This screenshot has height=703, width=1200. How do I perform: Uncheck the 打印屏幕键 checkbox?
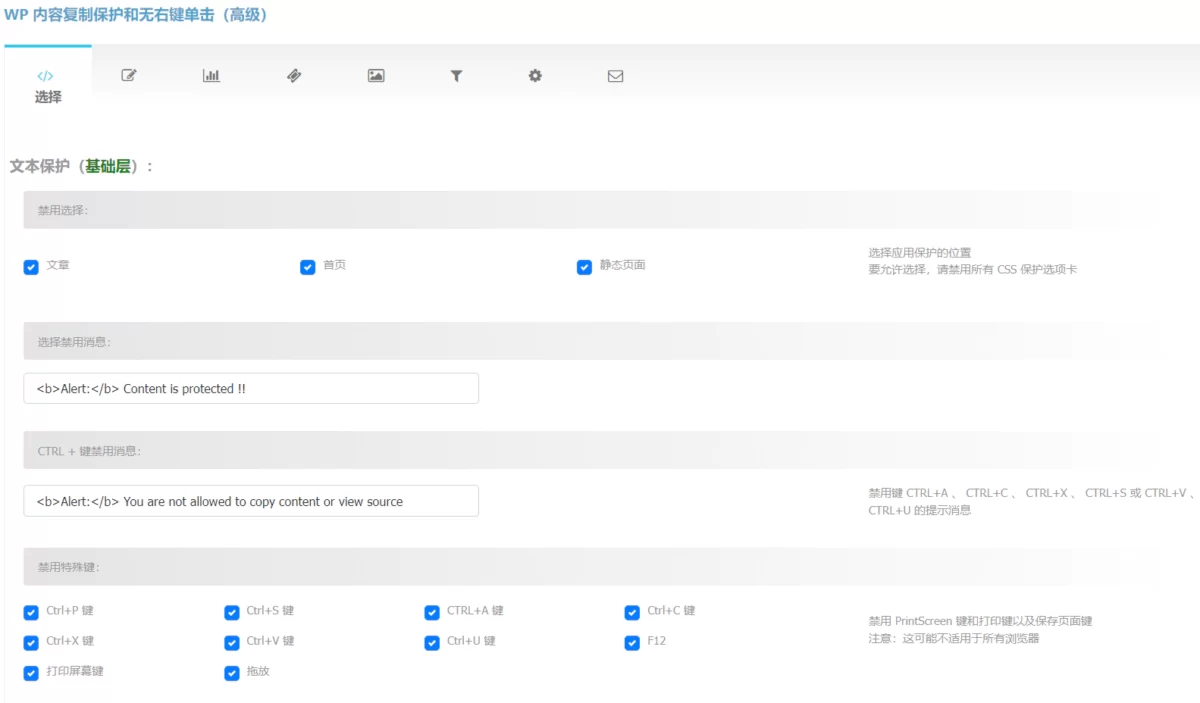click(x=31, y=673)
